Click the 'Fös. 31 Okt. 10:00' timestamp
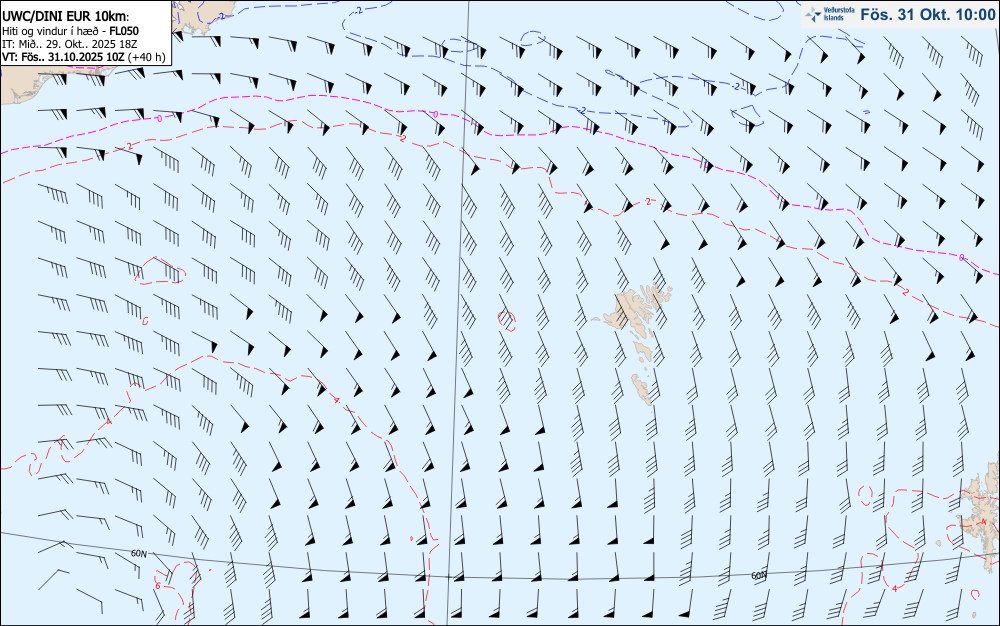1000x626 pixels. pyautogui.click(x=927, y=14)
